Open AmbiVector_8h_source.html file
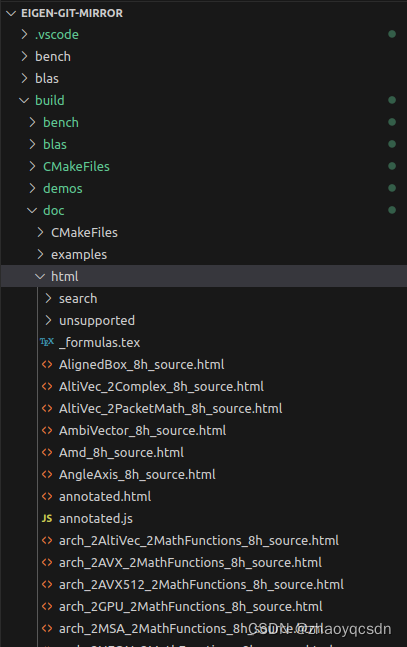This screenshot has height=647, width=407. tap(142, 430)
